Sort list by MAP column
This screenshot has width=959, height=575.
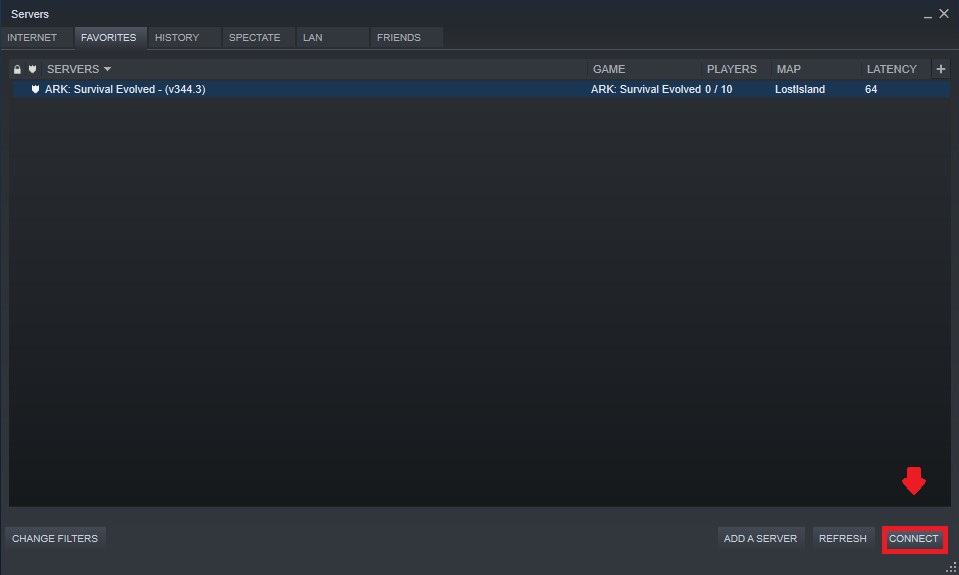click(788, 69)
